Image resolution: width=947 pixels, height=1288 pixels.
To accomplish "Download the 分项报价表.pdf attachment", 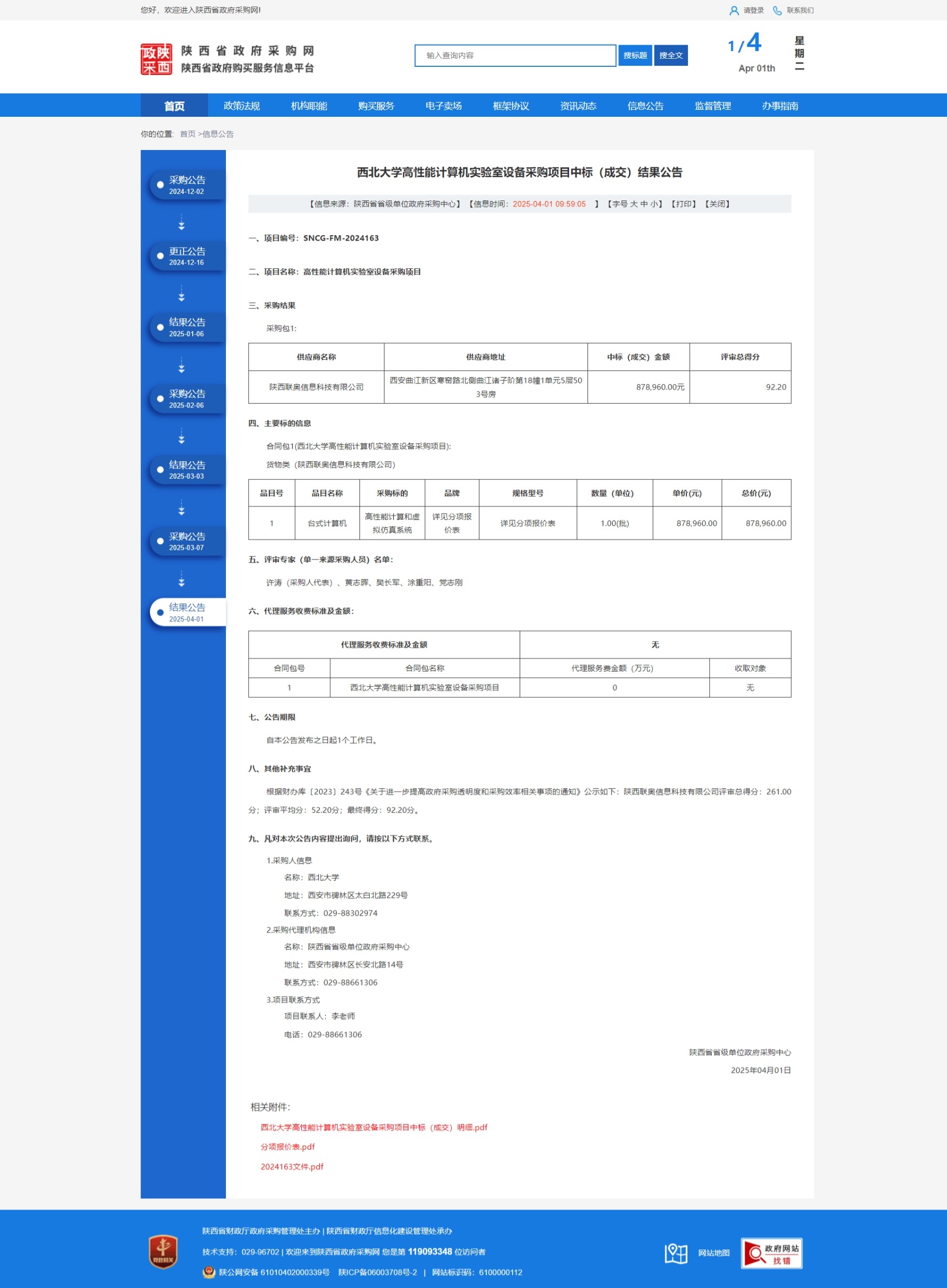I will 287,1146.
